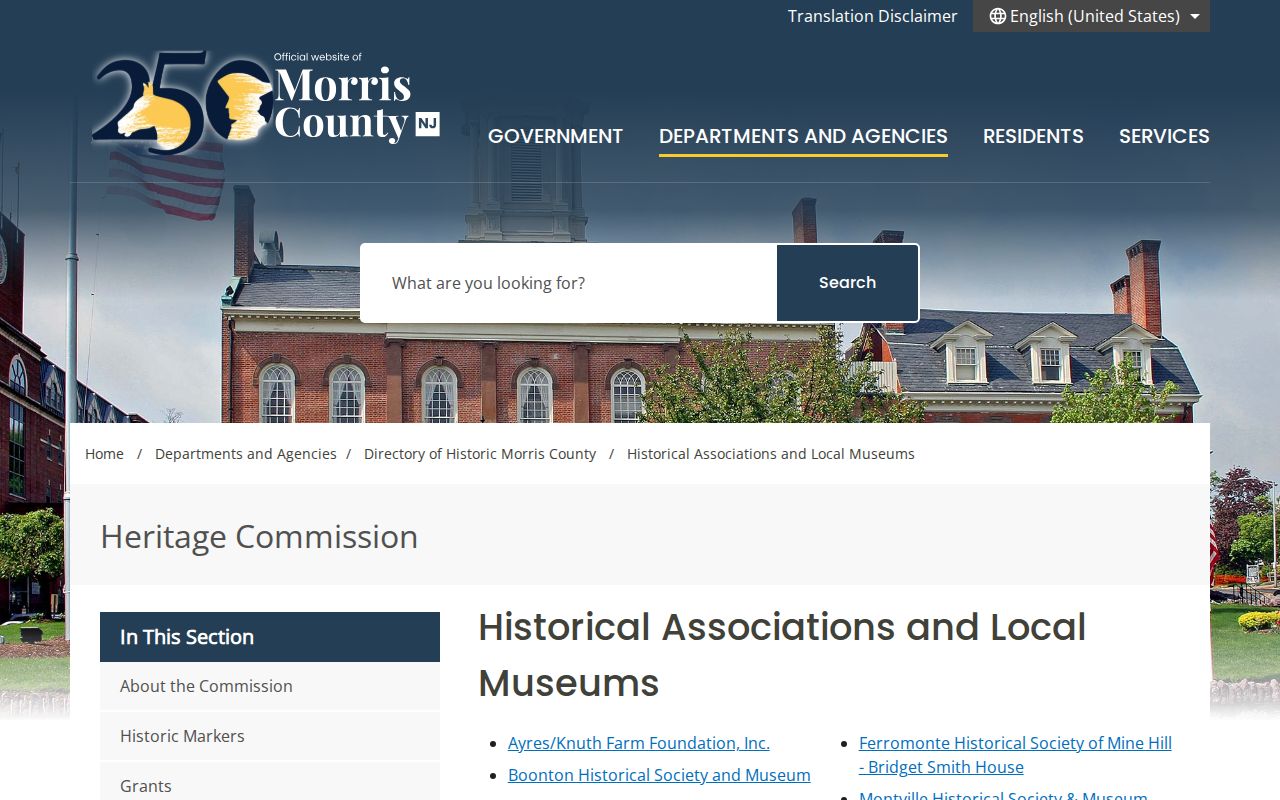The height and width of the screenshot is (800, 1280).
Task: Open the Translation Disclaimer link
Action: click(x=872, y=16)
